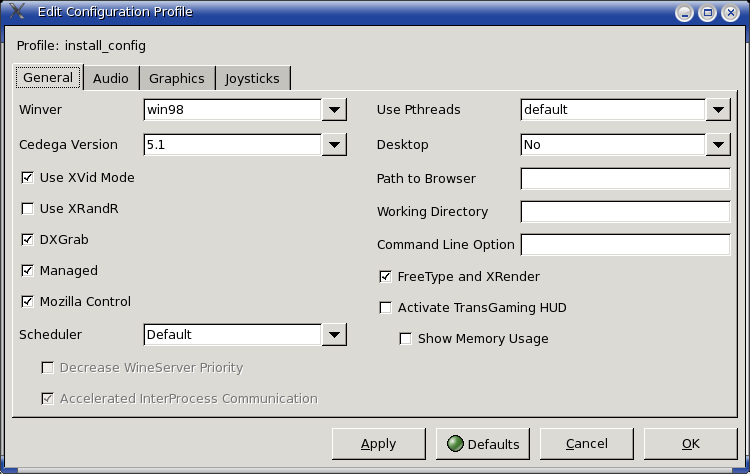Screen dimensions: 750x474
Task: Maximize the configuration dialog window
Action: click(x=706, y=13)
